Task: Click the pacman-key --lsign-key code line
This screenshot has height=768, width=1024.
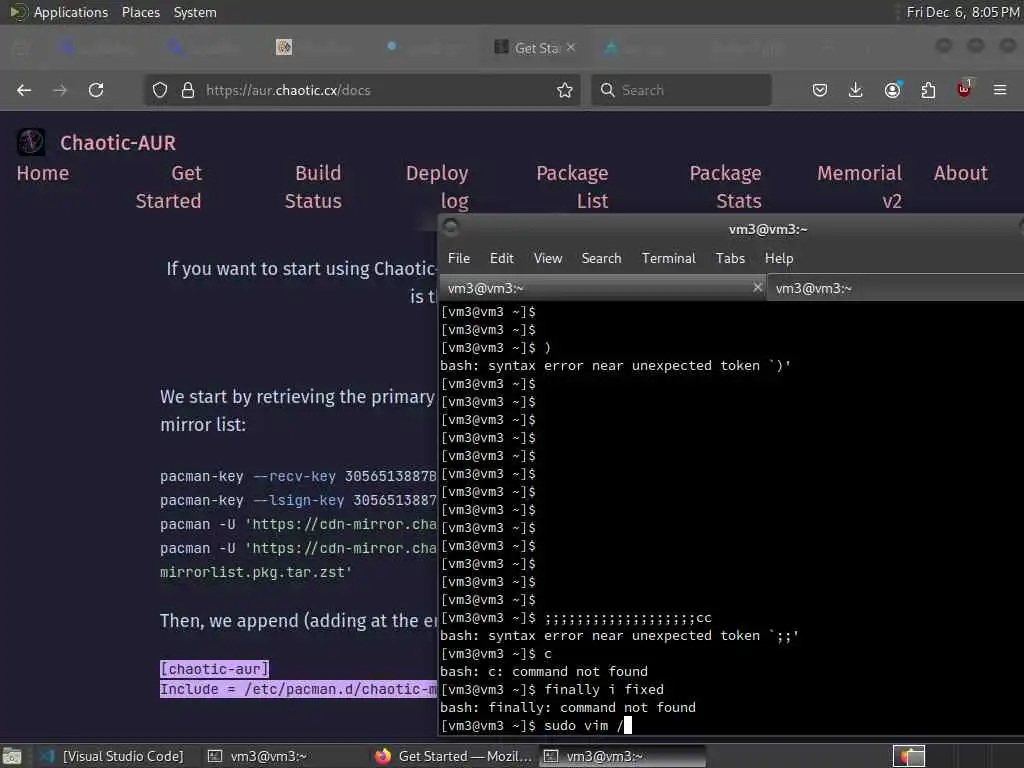Action: 298,500
